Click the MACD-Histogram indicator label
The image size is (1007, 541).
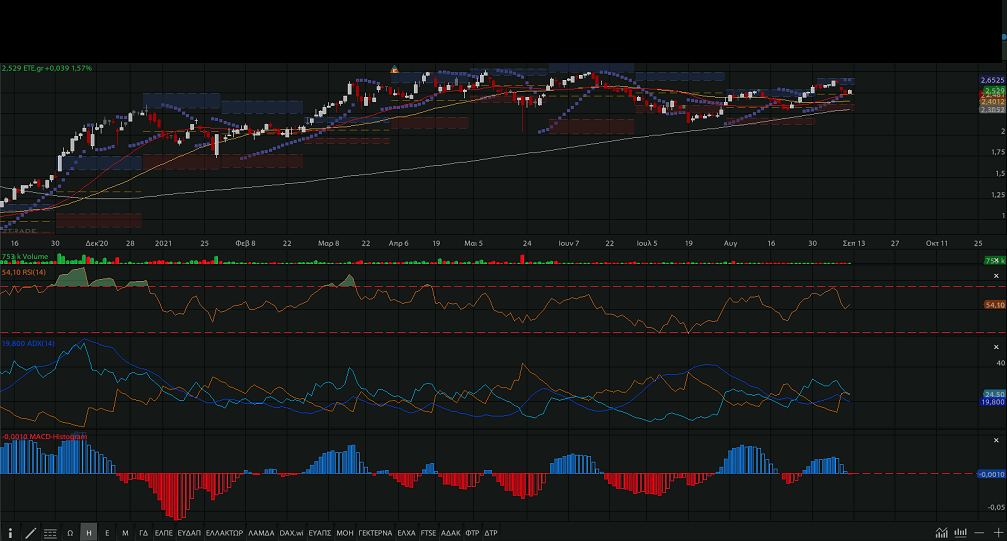point(44,437)
